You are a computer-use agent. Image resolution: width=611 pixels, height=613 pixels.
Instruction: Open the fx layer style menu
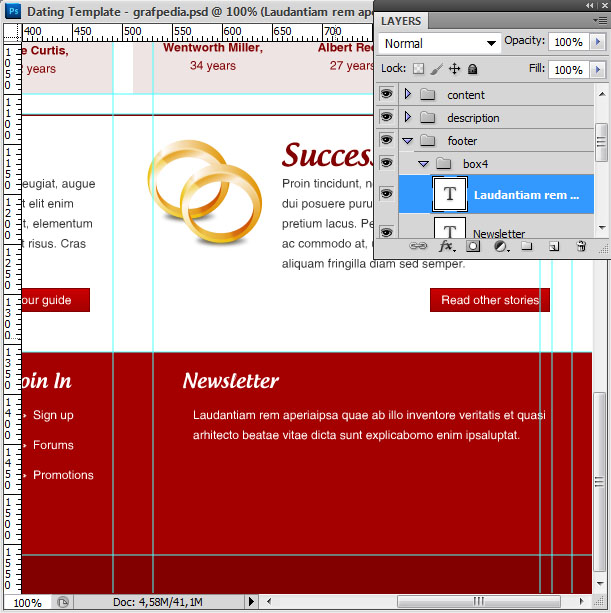pyautogui.click(x=446, y=246)
